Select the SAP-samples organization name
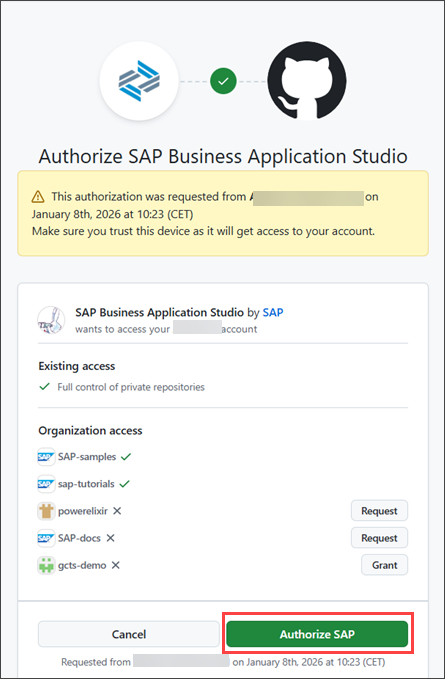Screen dimensions: 445x679 [x=87, y=457]
